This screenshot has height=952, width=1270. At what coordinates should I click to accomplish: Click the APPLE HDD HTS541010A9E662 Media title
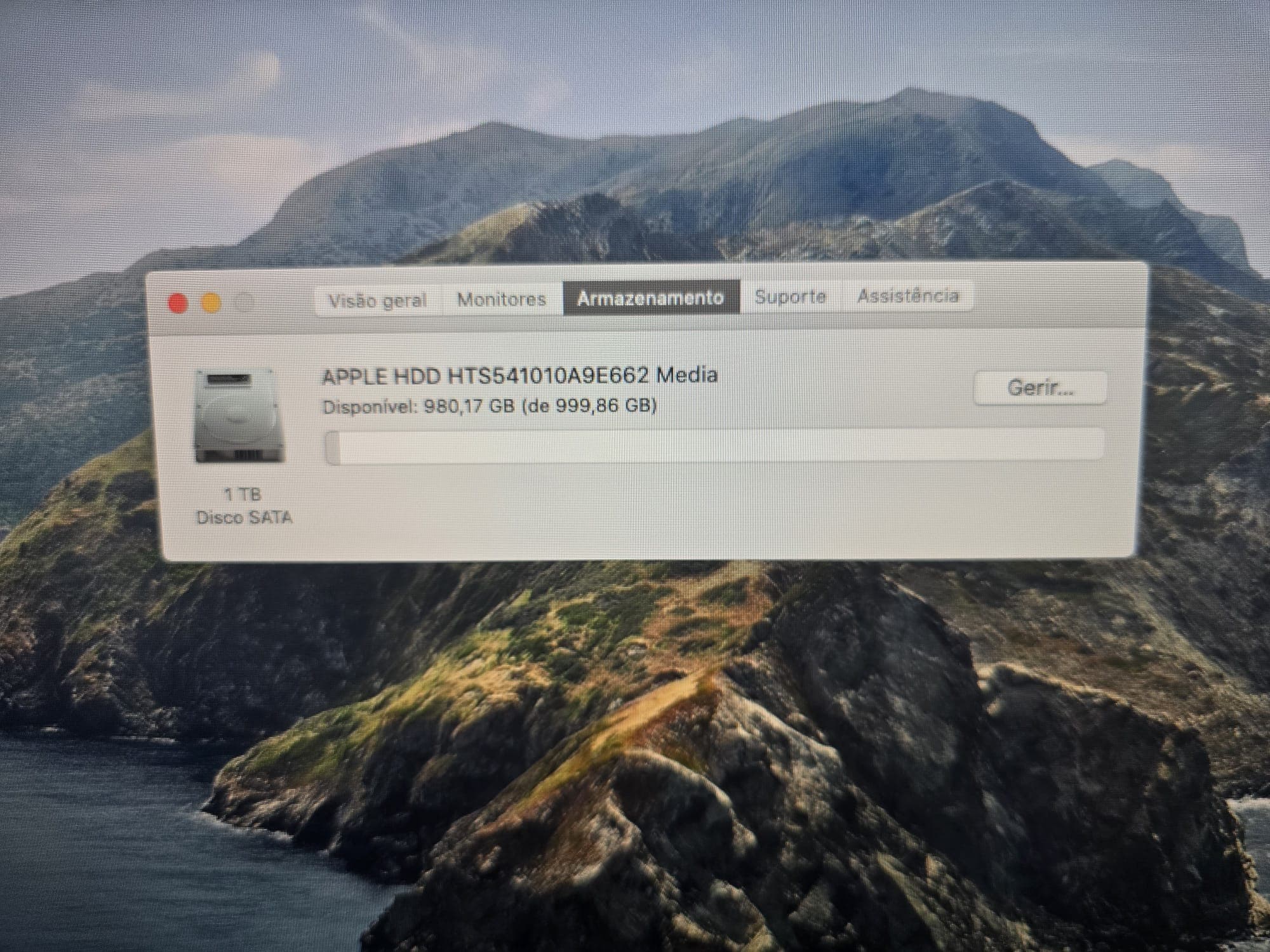coord(520,376)
